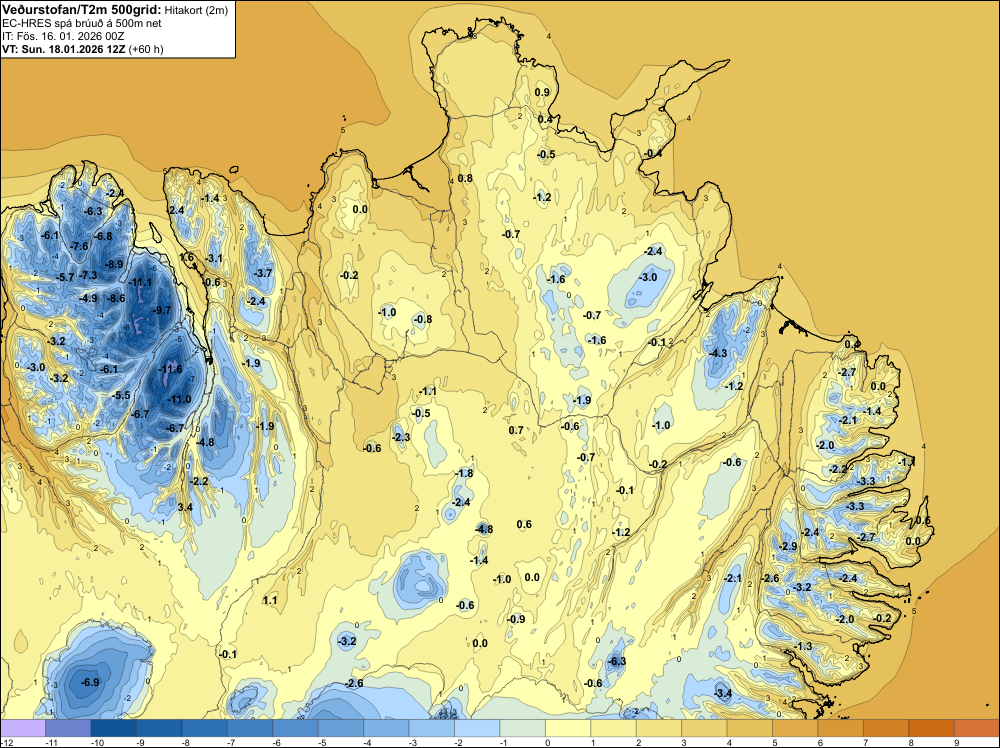Click the -4.9 temperature label

pos(88,298)
